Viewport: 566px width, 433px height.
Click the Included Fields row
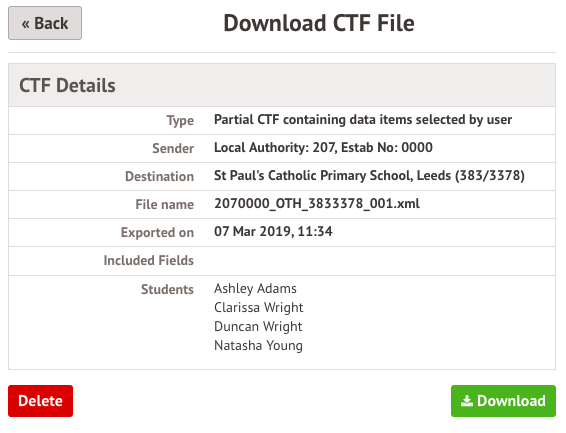pos(282,261)
